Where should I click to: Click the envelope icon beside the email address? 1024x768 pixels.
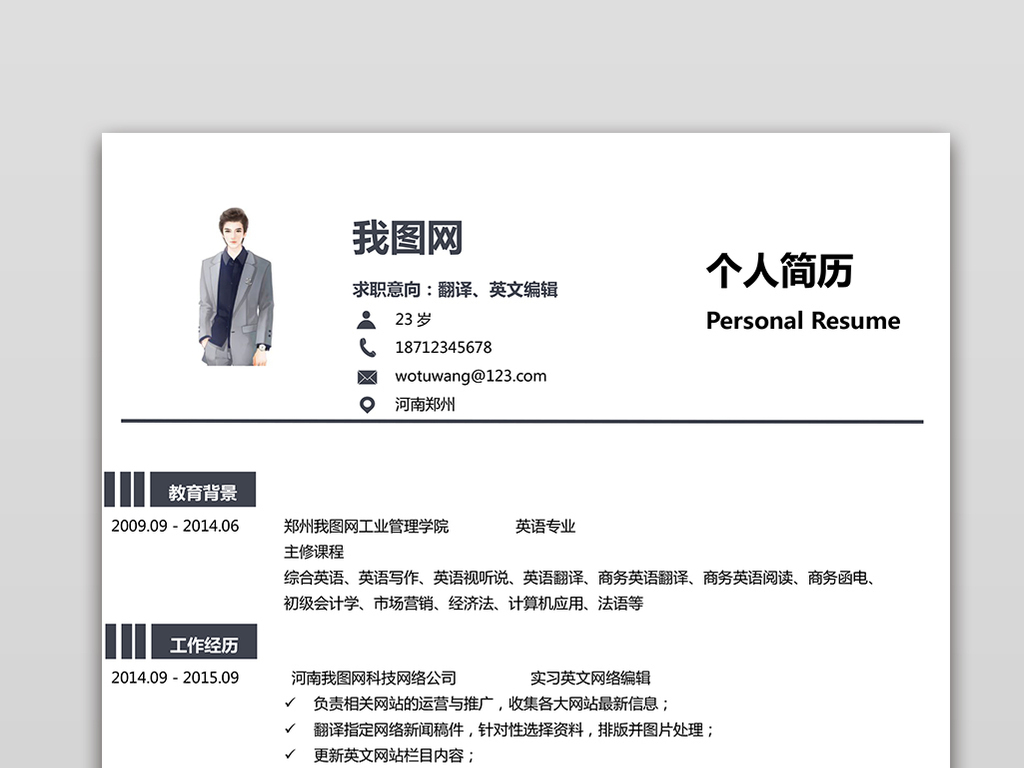point(367,376)
